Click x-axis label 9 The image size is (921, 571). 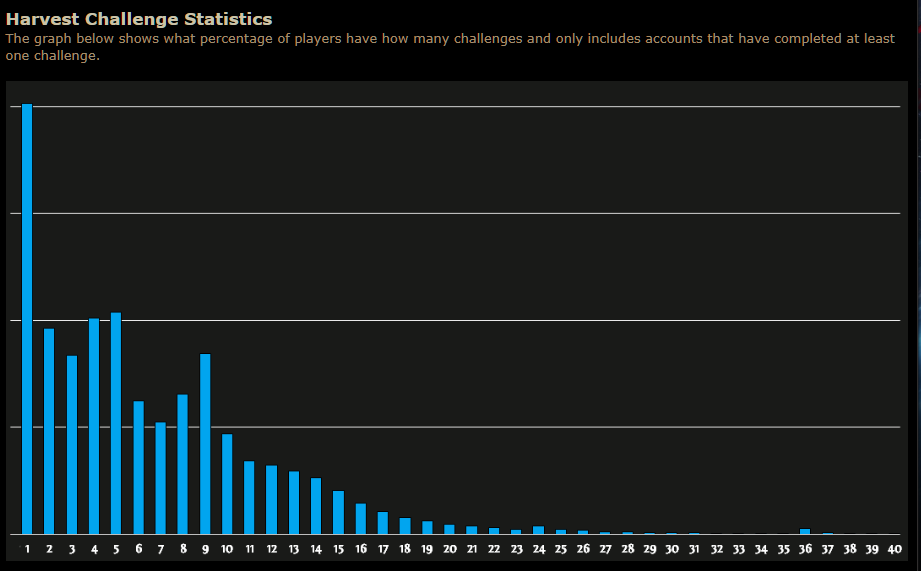click(x=205, y=549)
